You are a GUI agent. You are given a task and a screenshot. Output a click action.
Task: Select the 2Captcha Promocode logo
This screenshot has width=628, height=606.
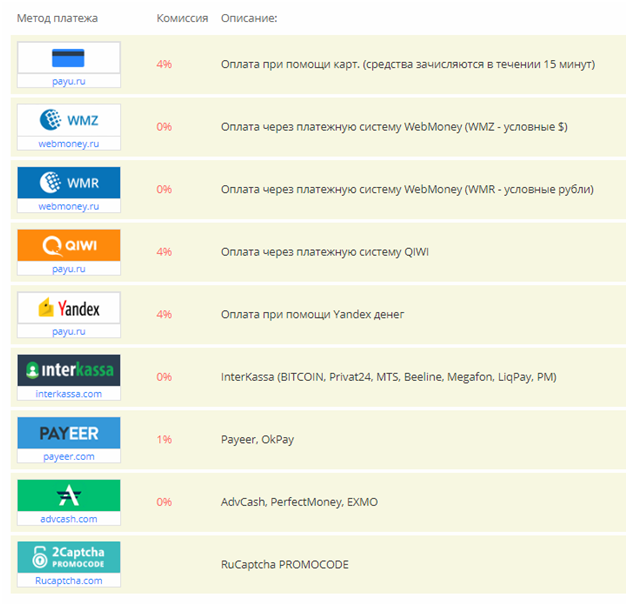click(68, 557)
